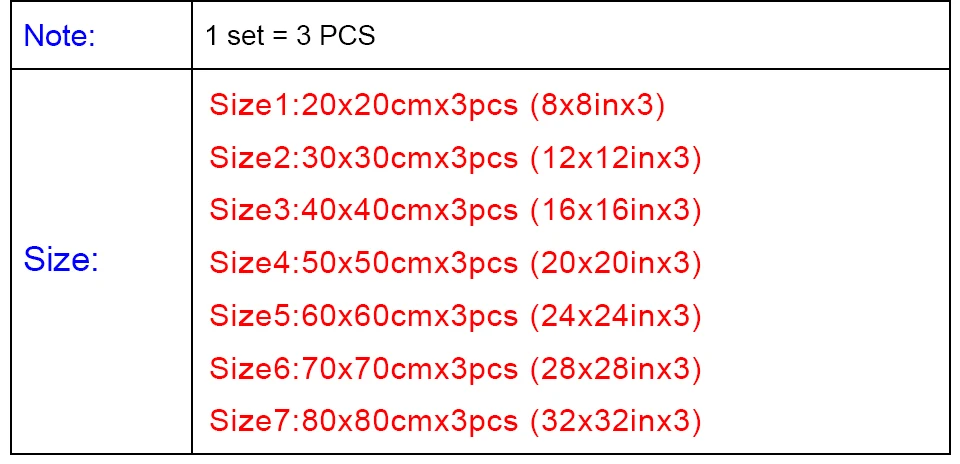This screenshot has height=464, width=960.
Task: Click the (20x20inx3) inch measurement
Action: (616, 263)
